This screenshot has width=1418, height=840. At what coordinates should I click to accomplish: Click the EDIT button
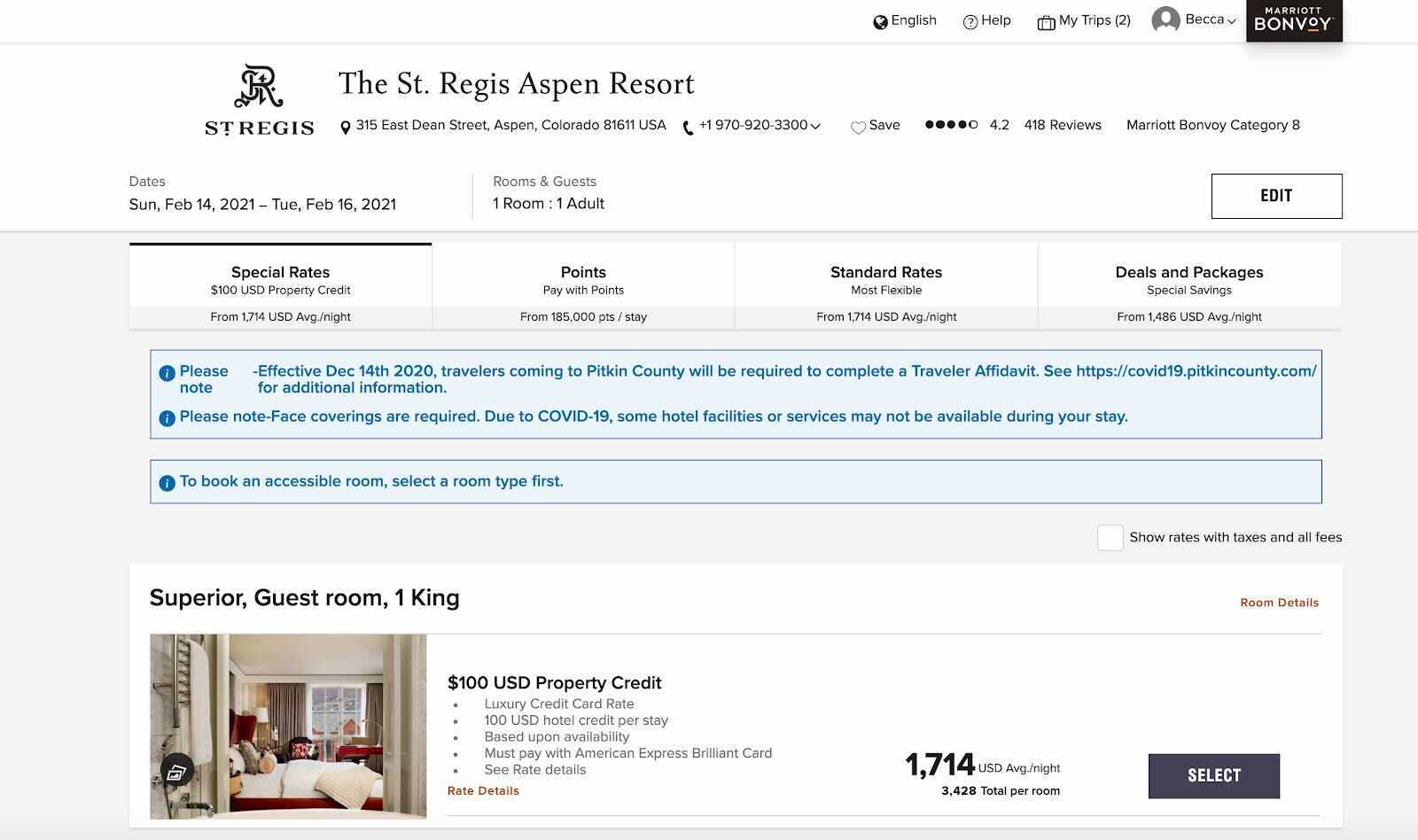pos(1276,196)
